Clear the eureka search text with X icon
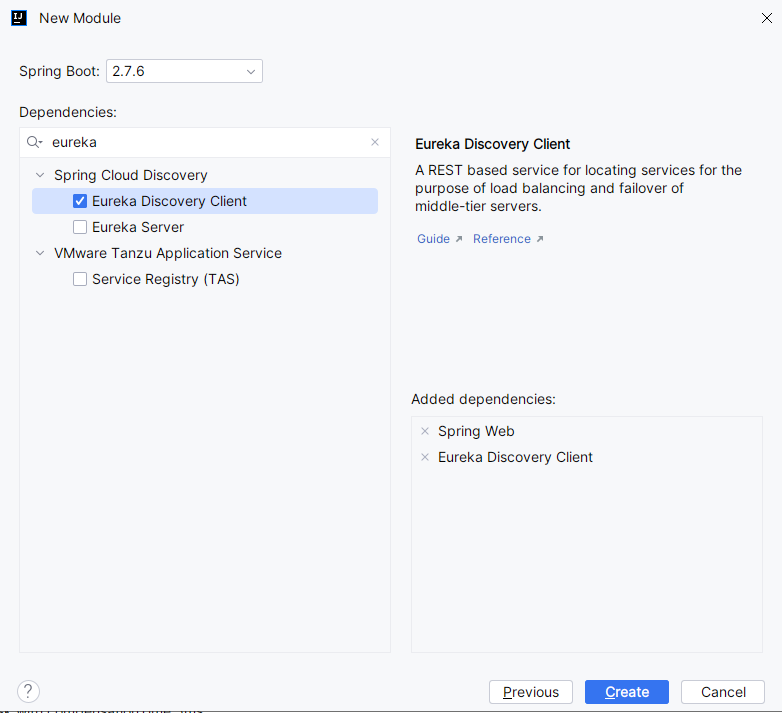782x713 pixels. (x=375, y=142)
